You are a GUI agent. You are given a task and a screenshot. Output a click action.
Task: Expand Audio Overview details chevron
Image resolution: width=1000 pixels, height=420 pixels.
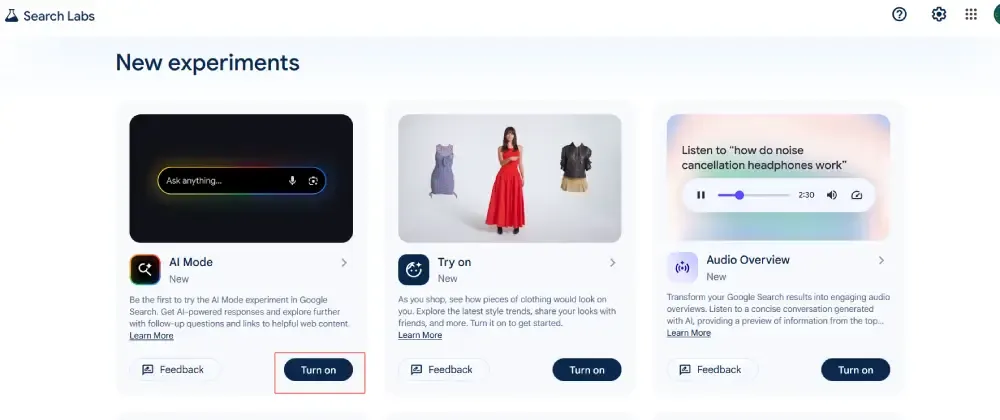click(x=881, y=260)
